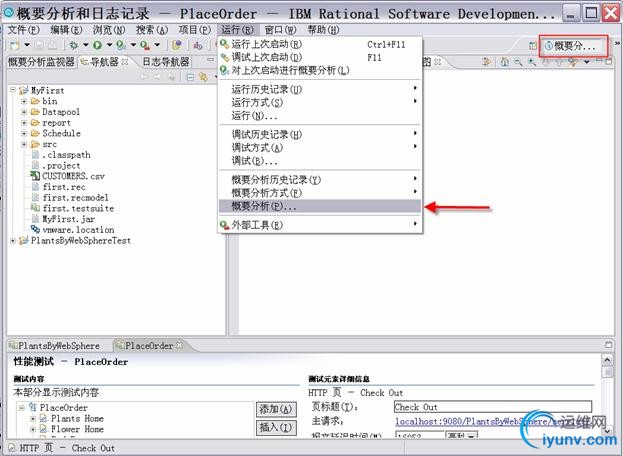Click the 页标题 field containing Check Out
The image size is (623, 456).
(493, 407)
